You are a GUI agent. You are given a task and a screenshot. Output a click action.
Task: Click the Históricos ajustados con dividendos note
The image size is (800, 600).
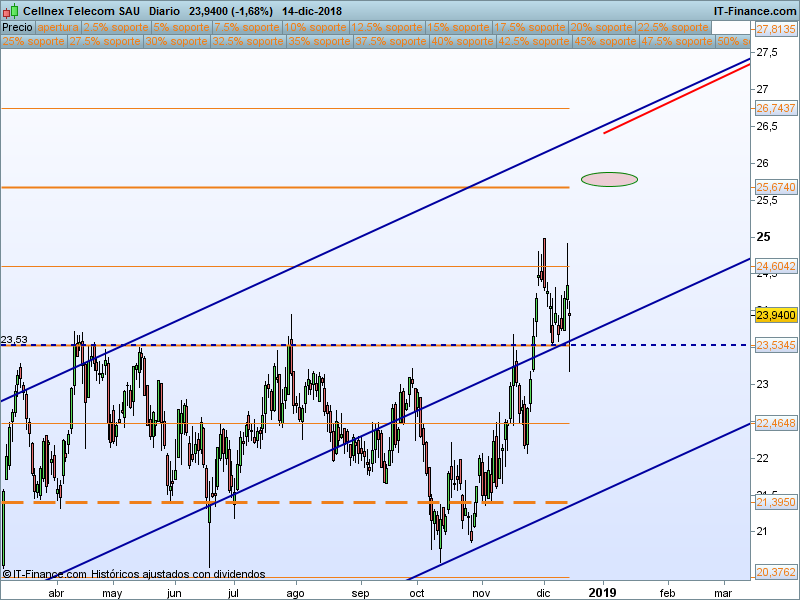point(178,574)
